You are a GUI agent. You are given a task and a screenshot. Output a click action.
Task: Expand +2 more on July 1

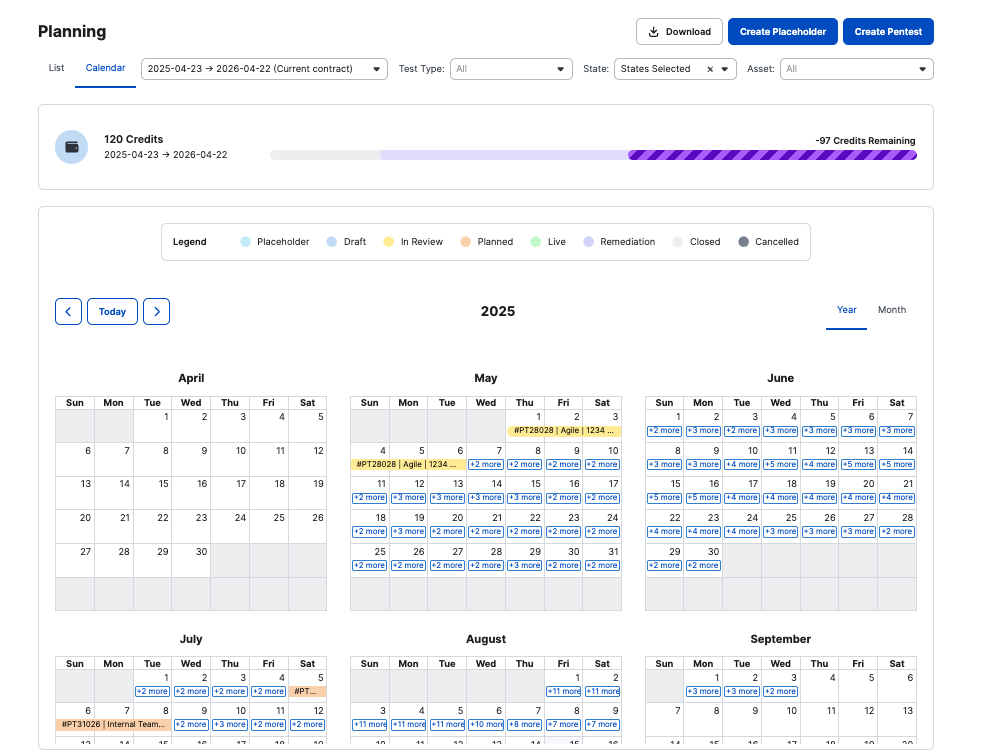152,691
